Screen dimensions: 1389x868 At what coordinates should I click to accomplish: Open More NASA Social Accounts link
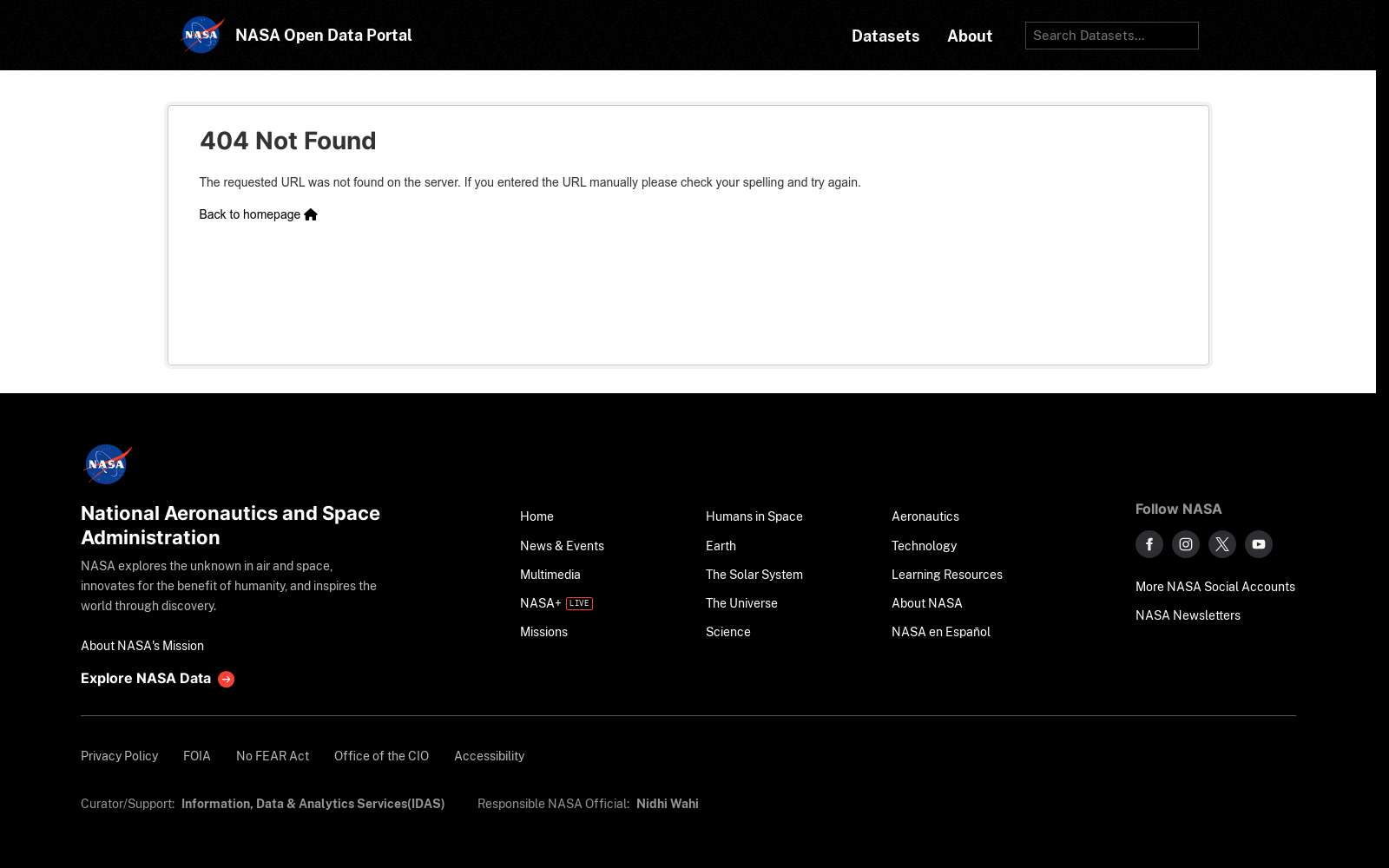(1215, 587)
